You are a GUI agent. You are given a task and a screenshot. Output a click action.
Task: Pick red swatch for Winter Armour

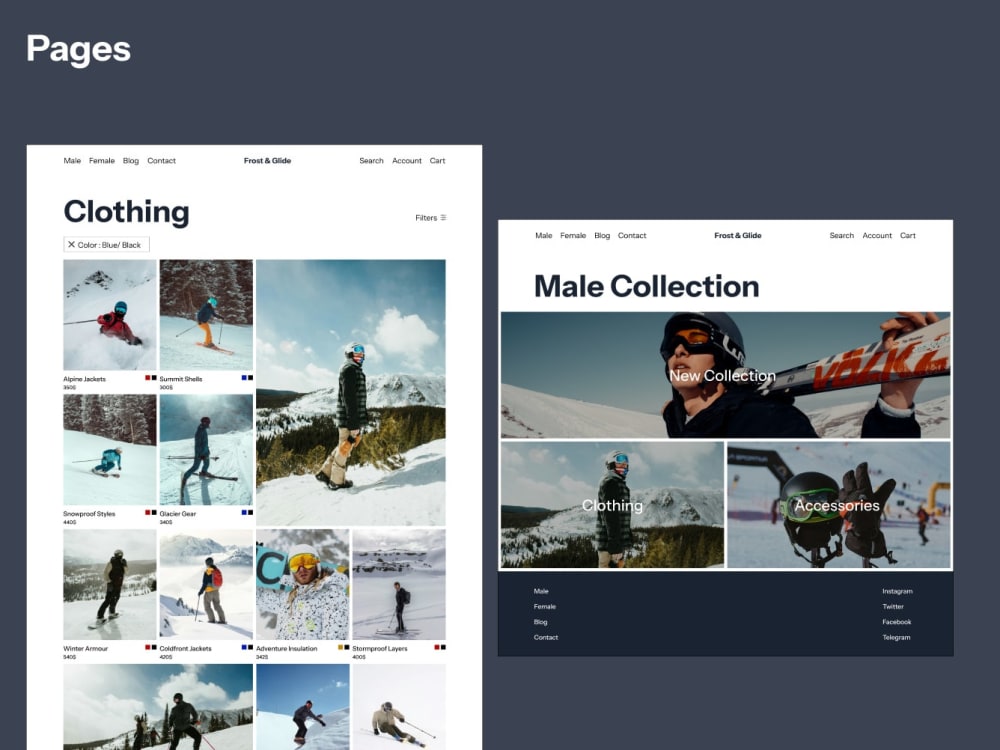(x=148, y=647)
